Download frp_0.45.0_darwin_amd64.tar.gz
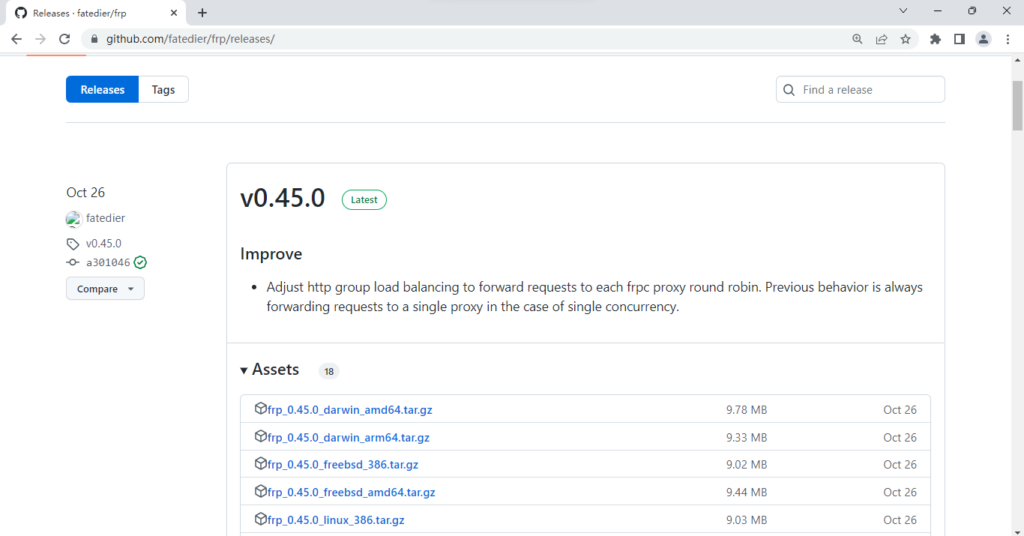This screenshot has width=1024, height=536. coord(349,410)
